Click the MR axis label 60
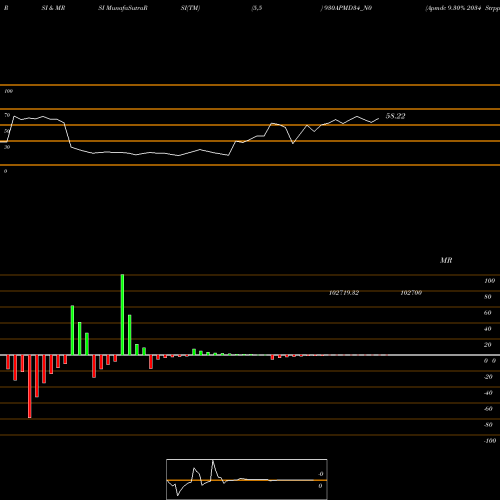Viewport: 500px width, 500px height. [x=488, y=313]
